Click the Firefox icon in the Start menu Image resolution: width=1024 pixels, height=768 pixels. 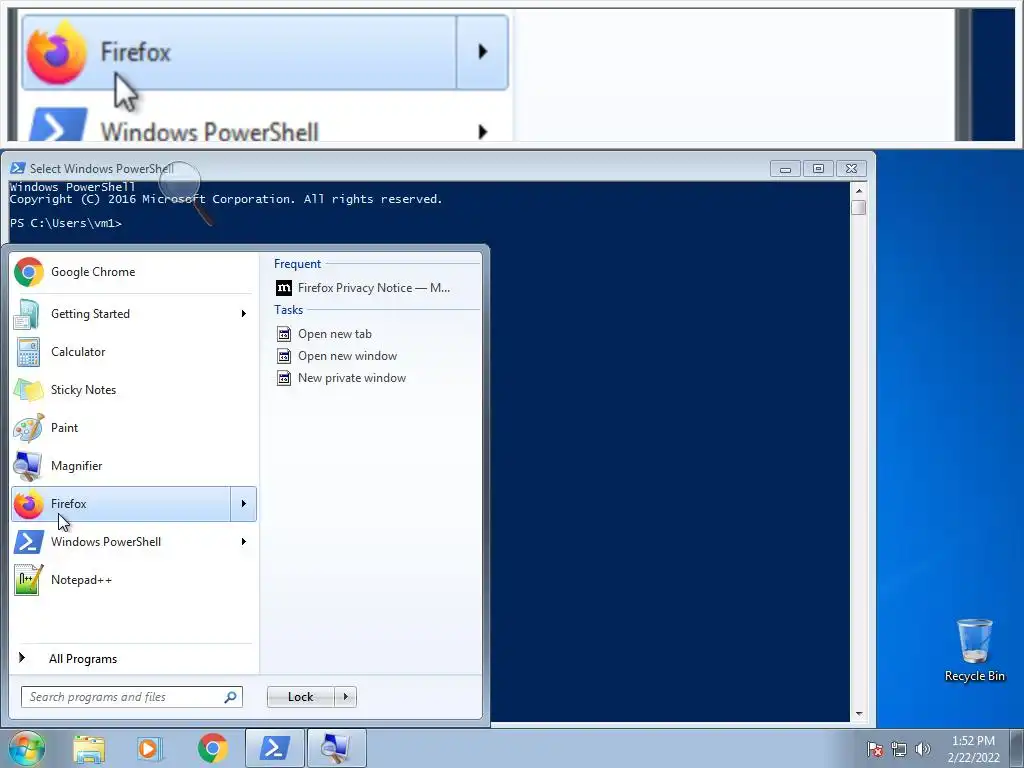tap(28, 504)
